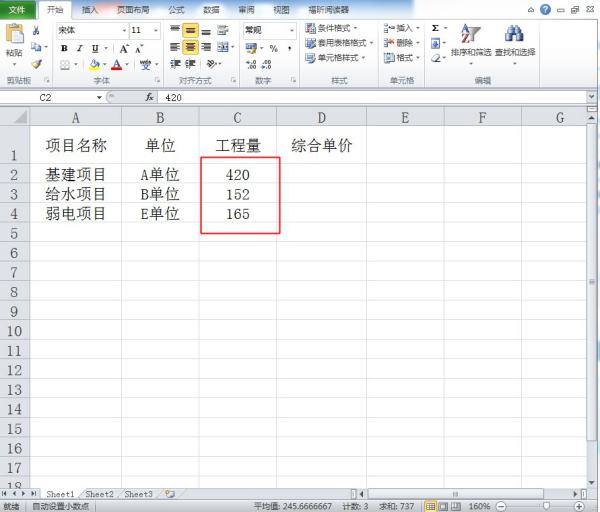
Task: Align cell text left
Action: pos(174,47)
